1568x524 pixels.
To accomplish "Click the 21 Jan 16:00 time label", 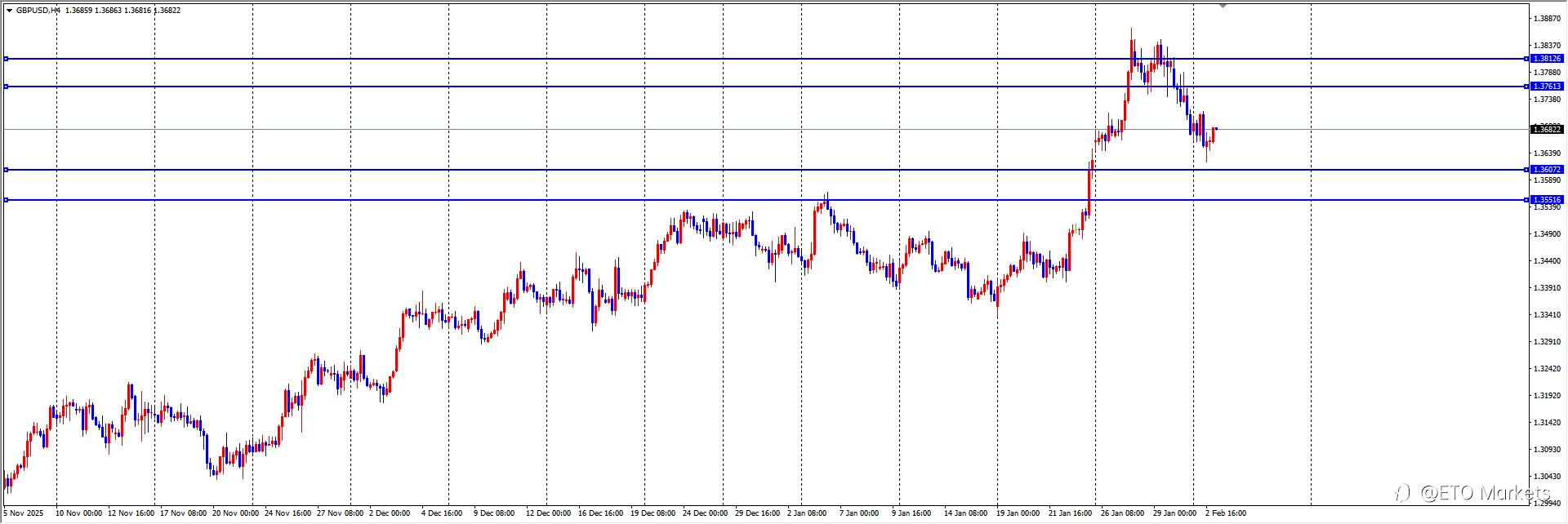I will 1071,513.
